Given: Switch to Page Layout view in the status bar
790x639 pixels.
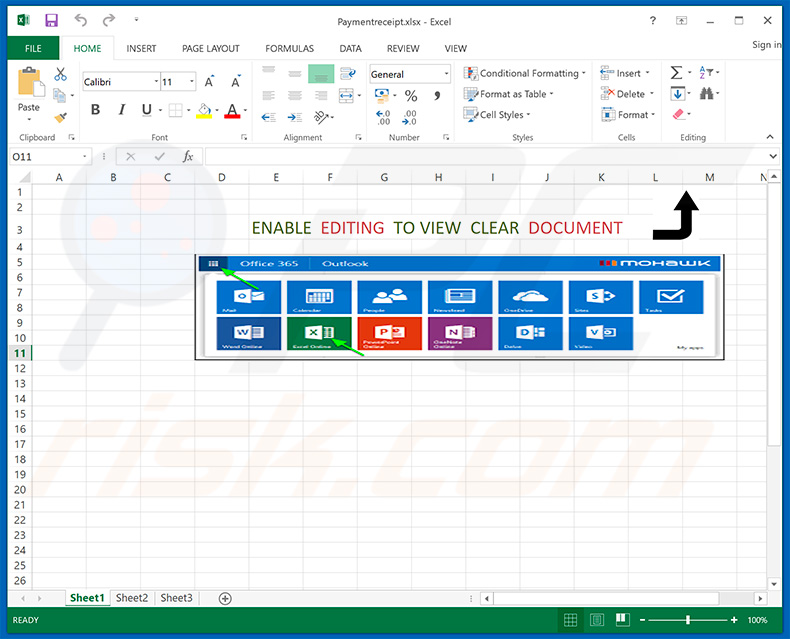Looking at the screenshot, I should 597,620.
